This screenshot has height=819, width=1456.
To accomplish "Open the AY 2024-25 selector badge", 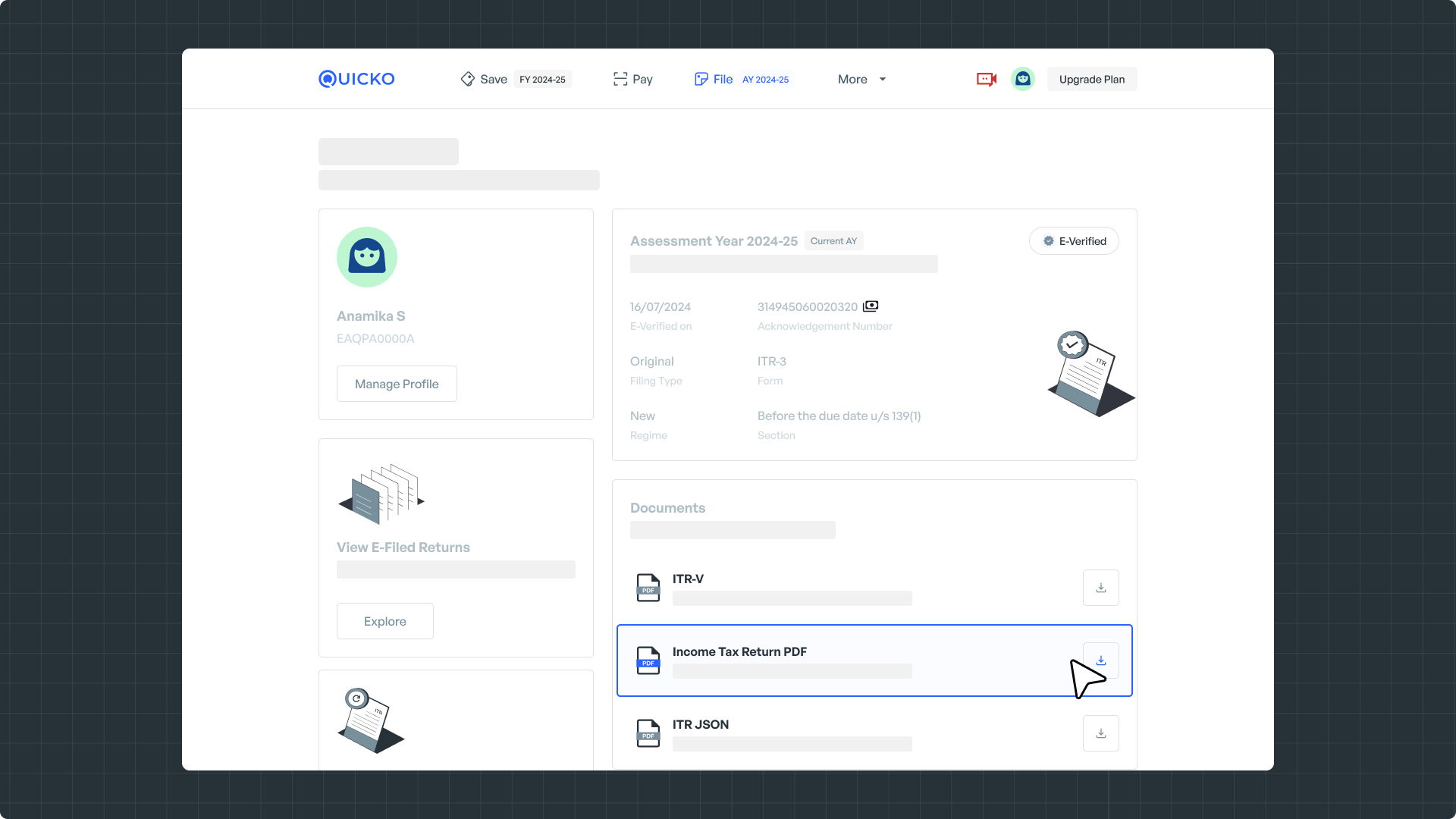I will pos(765,80).
